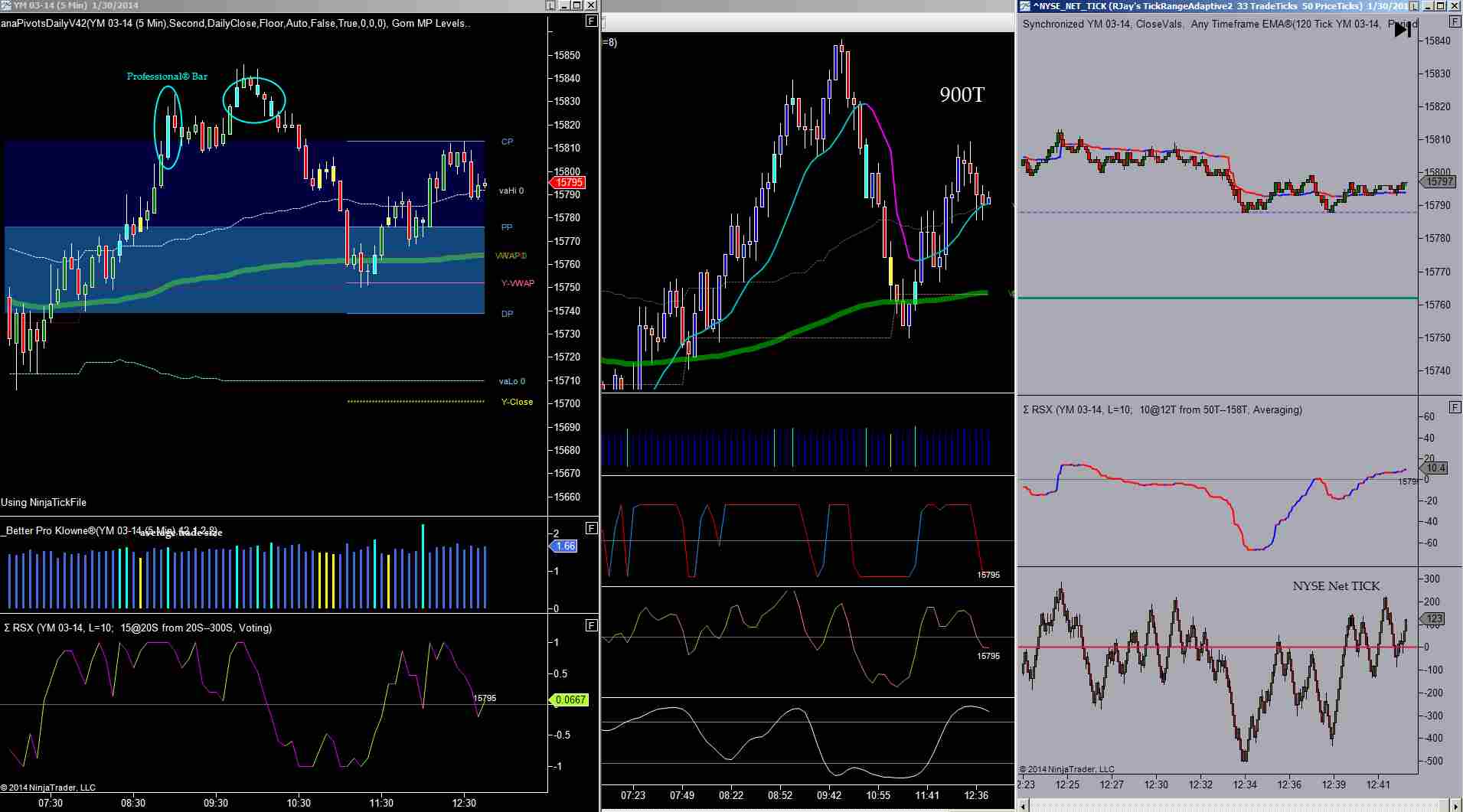Click the 'Σ RSX ... Averaging' indicator label

click(x=1162, y=409)
